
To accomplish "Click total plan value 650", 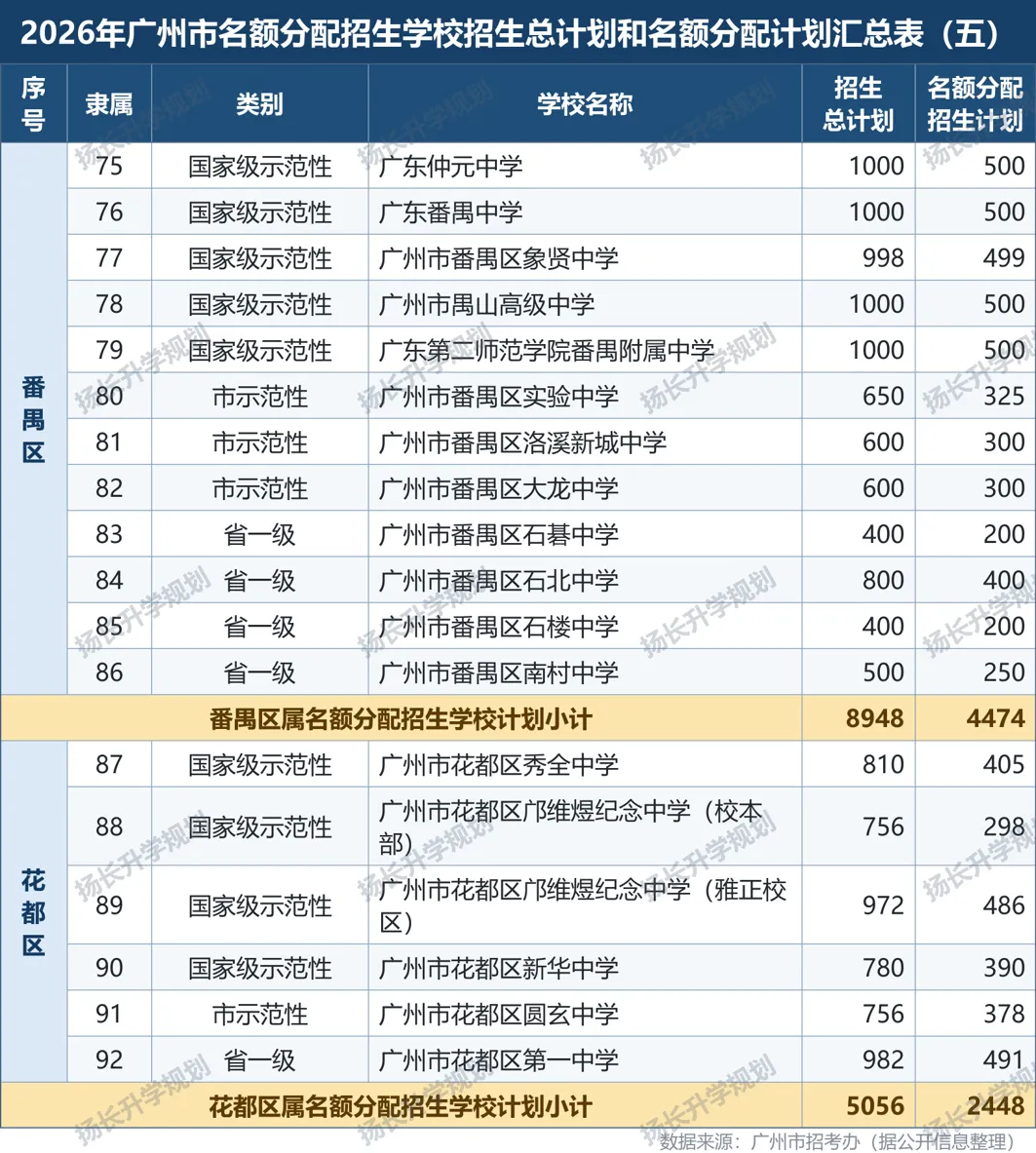I will pyautogui.click(x=883, y=397).
